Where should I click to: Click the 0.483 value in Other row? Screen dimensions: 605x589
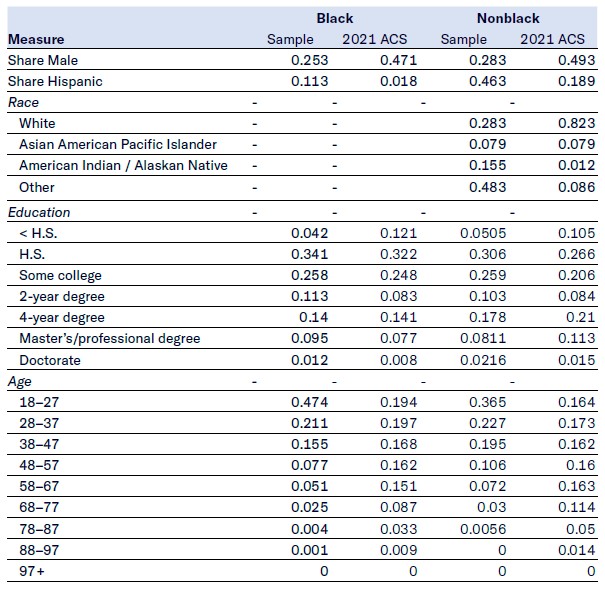487,187
